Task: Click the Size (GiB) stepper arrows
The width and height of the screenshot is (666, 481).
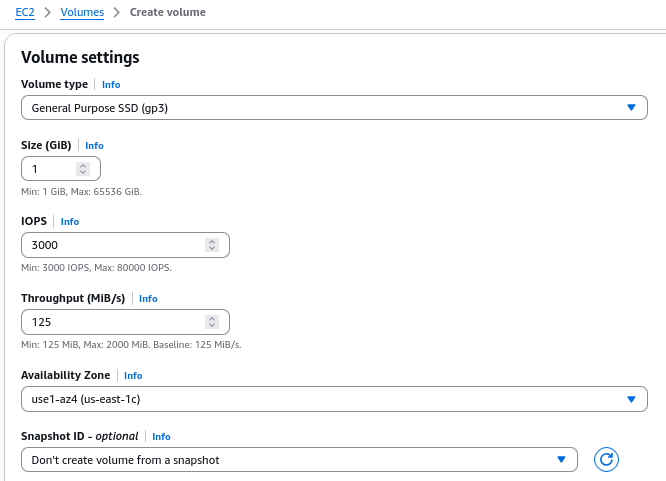Action: click(84, 169)
